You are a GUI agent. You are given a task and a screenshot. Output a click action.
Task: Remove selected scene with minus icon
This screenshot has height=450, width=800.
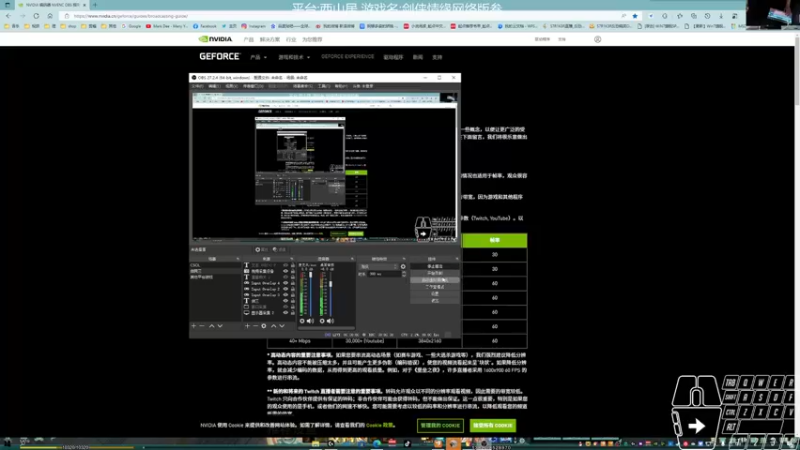tap(202, 326)
